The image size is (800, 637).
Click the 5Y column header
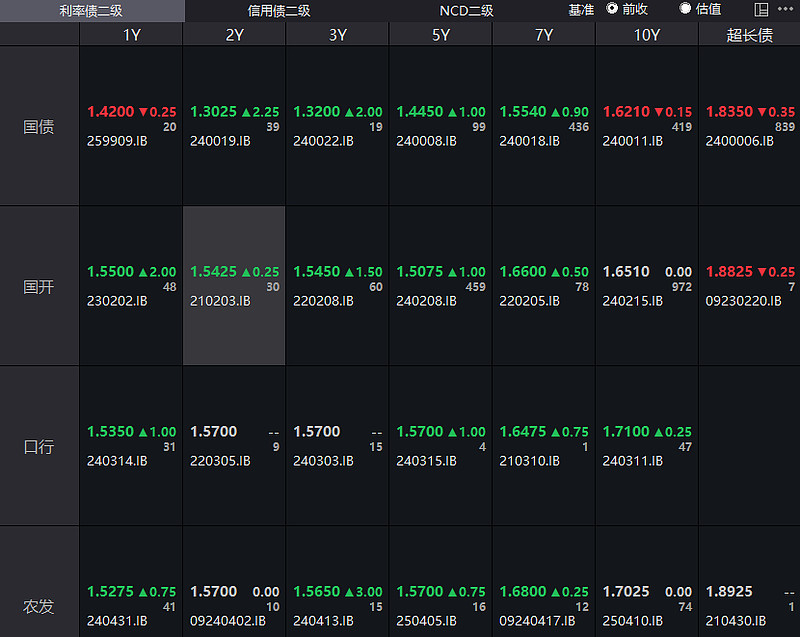(x=440, y=35)
